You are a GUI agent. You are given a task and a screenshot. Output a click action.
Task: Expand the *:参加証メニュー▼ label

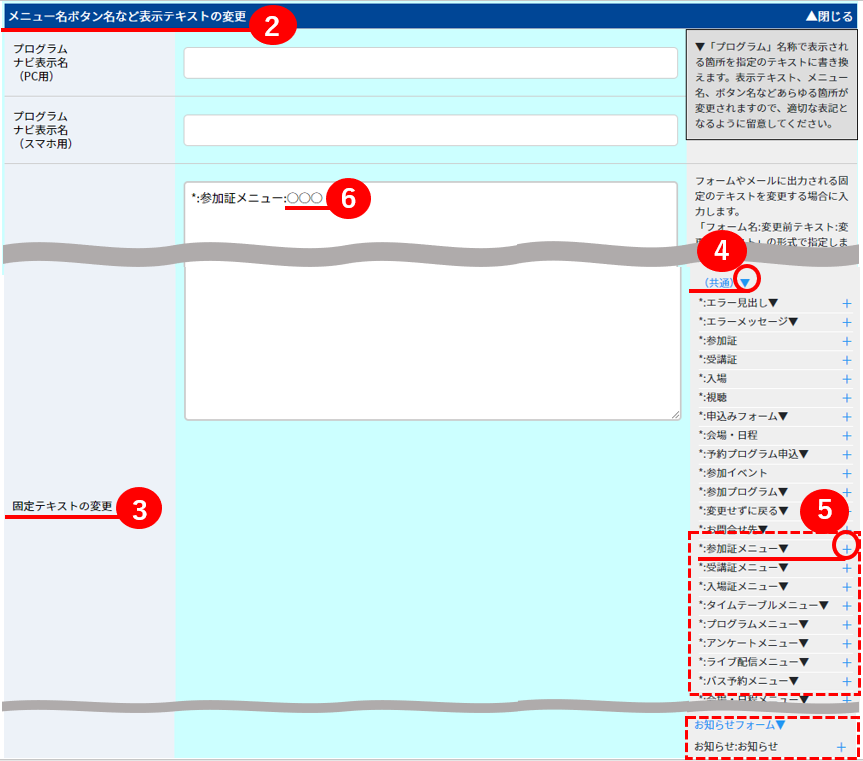pos(743,549)
